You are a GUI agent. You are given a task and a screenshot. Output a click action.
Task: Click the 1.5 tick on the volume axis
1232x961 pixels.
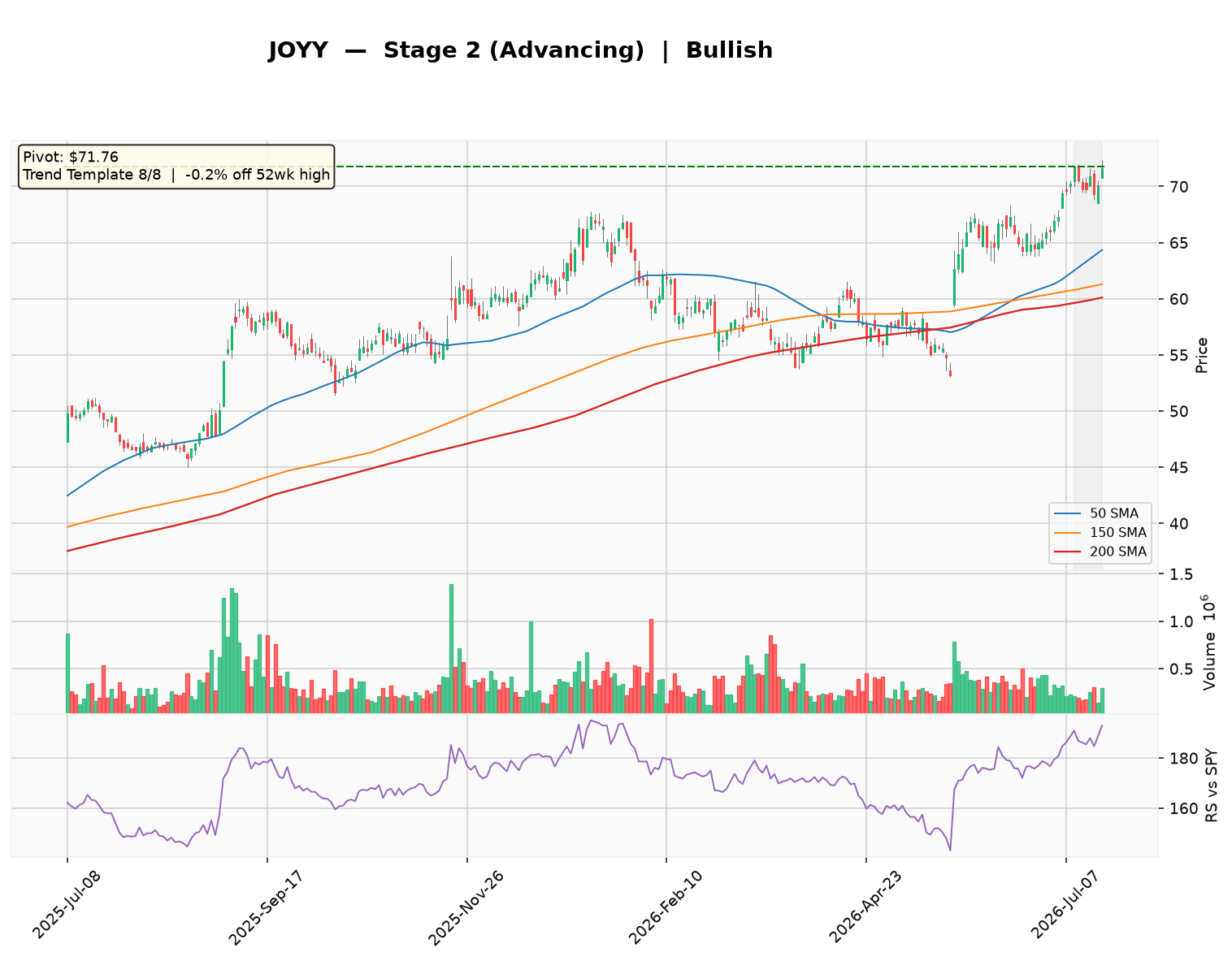click(x=1180, y=574)
